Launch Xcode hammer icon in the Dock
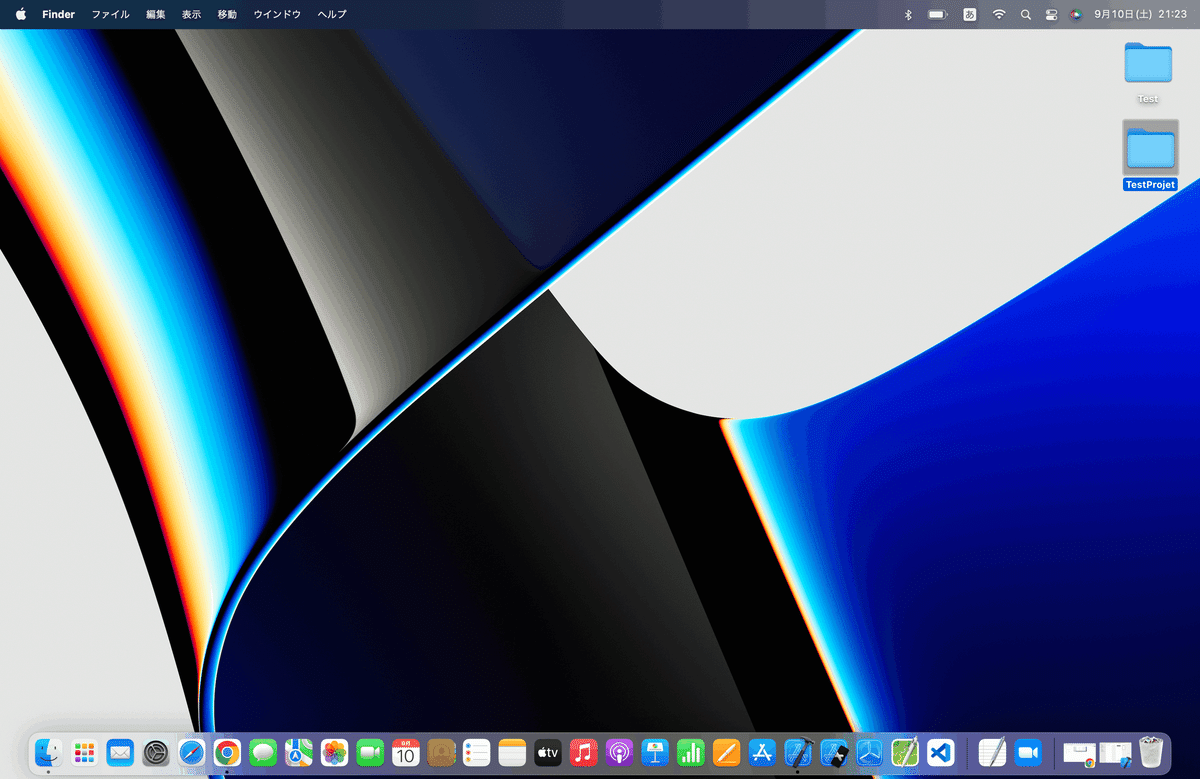This screenshot has height=779, width=1200. 798,752
